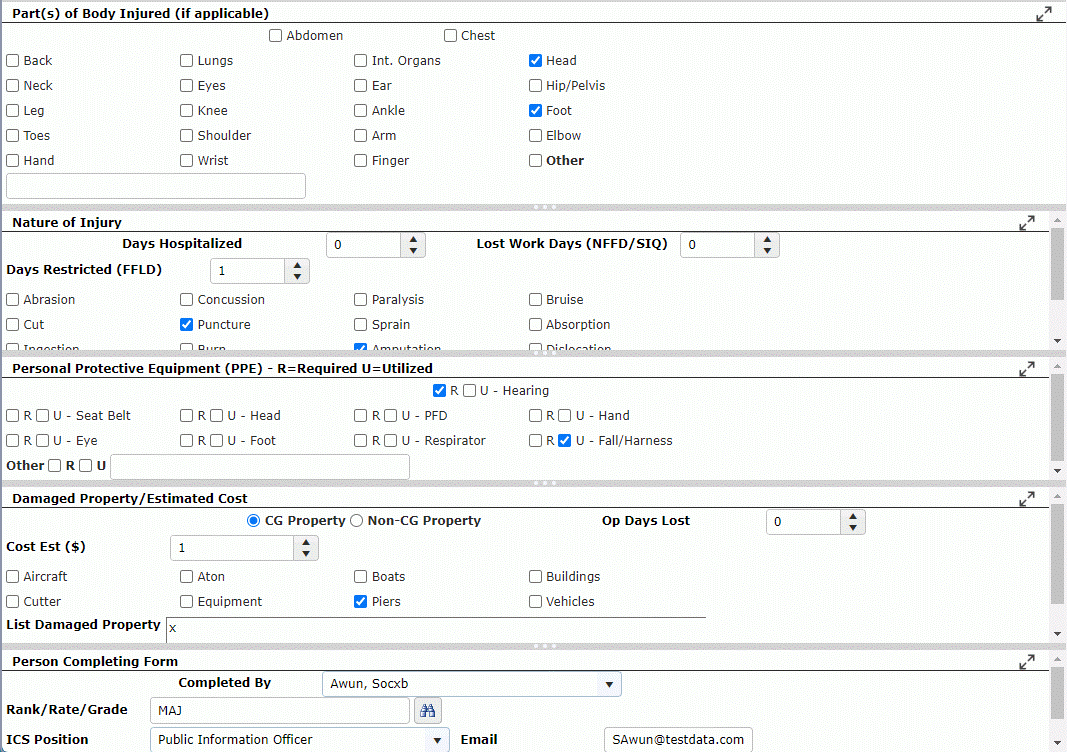Click the binoculars search icon for Rank/Rate/Grade

(x=428, y=710)
